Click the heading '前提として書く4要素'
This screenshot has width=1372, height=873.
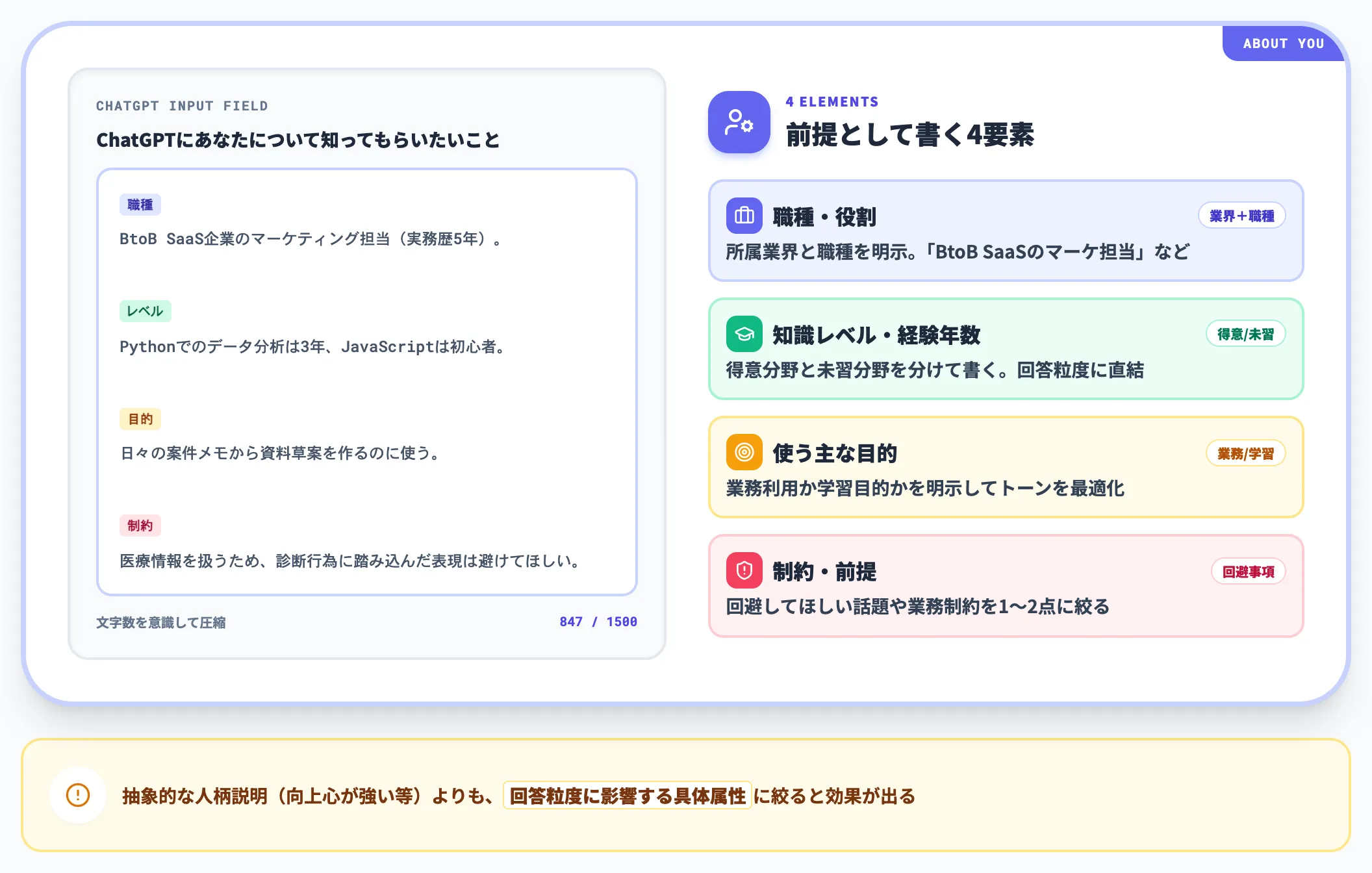[909, 134]
